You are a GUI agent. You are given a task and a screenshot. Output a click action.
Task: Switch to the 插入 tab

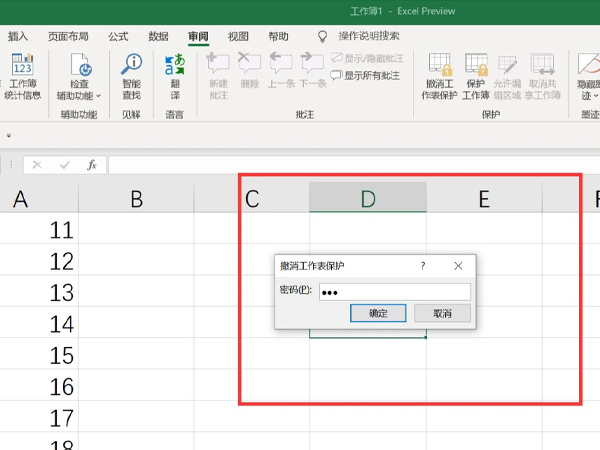[x=18, y=36]
